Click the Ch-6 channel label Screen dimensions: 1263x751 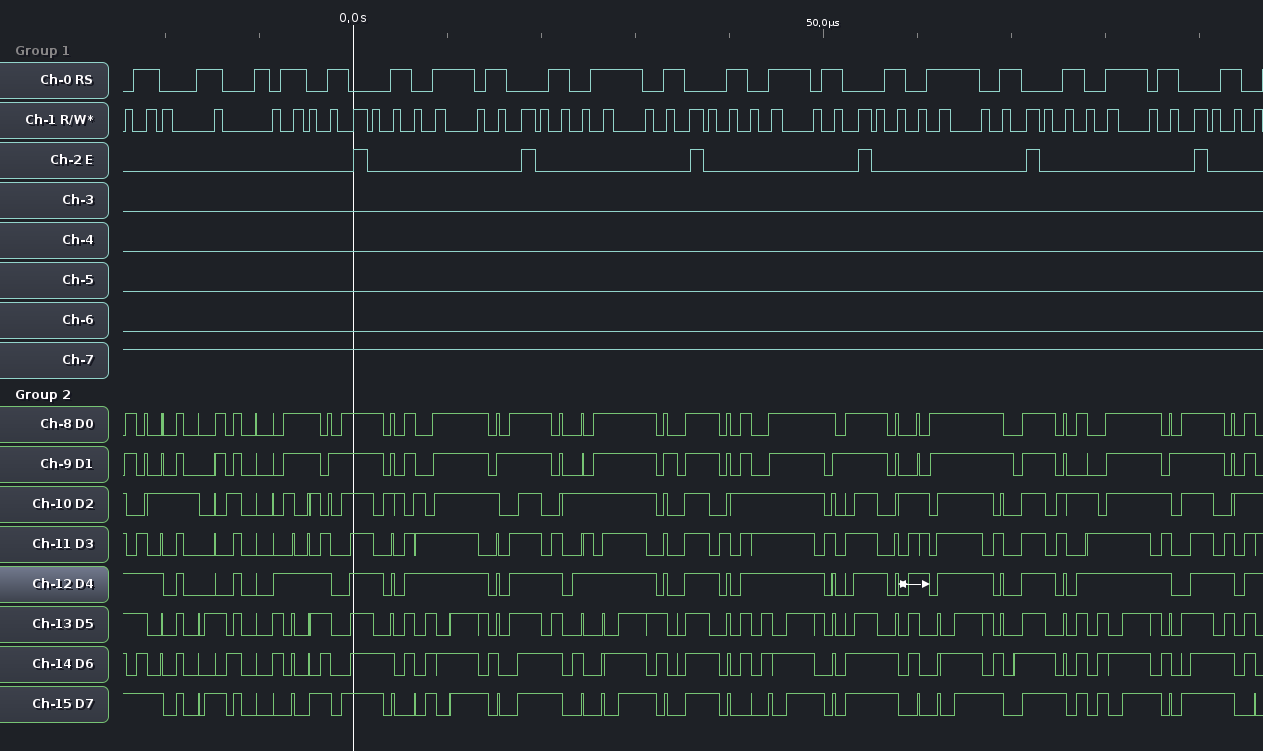coord(55,320)
